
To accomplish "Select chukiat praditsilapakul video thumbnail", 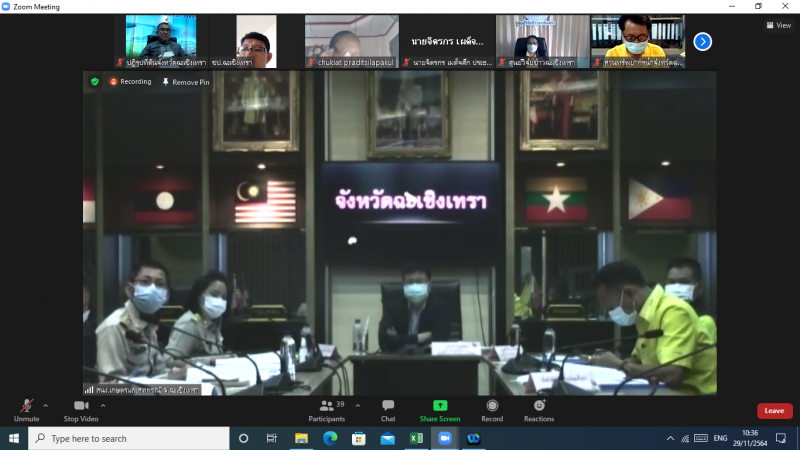I will [352, 41].
